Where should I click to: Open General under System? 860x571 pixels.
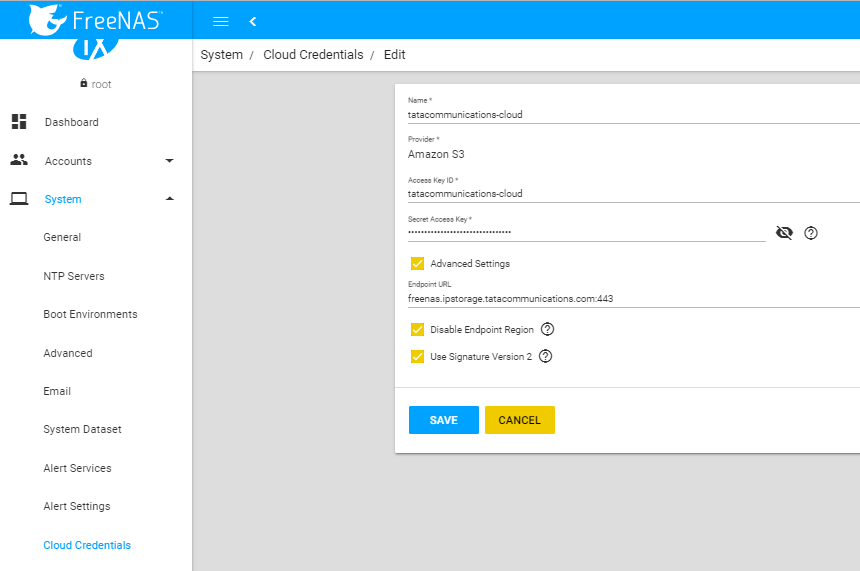[62, 238]
